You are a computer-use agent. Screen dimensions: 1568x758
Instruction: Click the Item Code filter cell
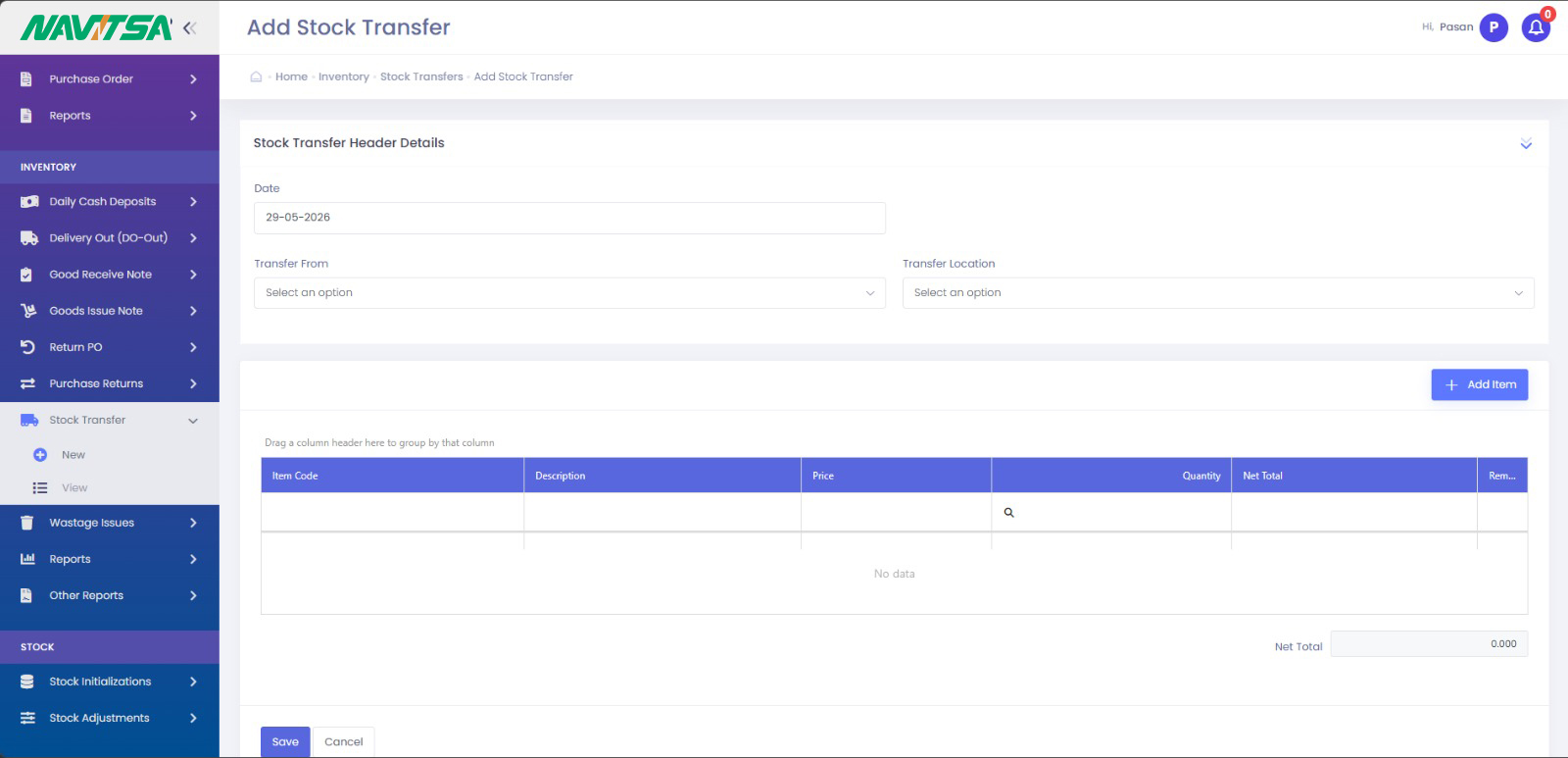pos(392,512)
